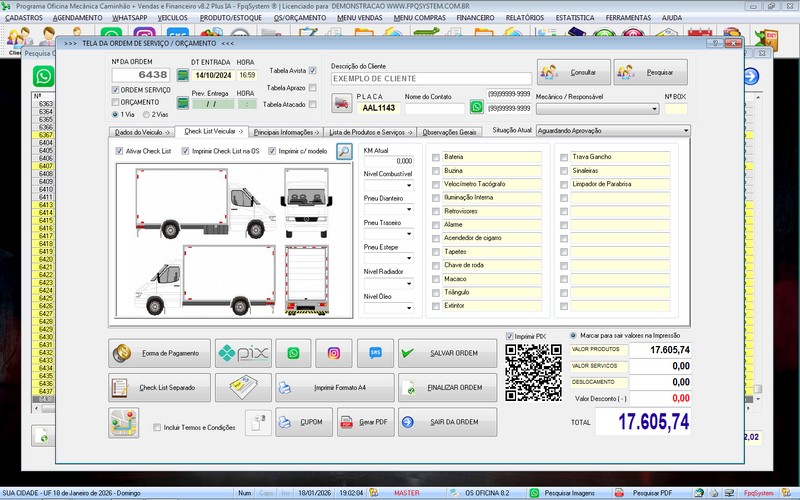Image resolution: width=800 pixels, height=500 pixels.
Task: Click the magnifier icon next to Imprimir c/ modelo
Action: [x=343, y=152]
